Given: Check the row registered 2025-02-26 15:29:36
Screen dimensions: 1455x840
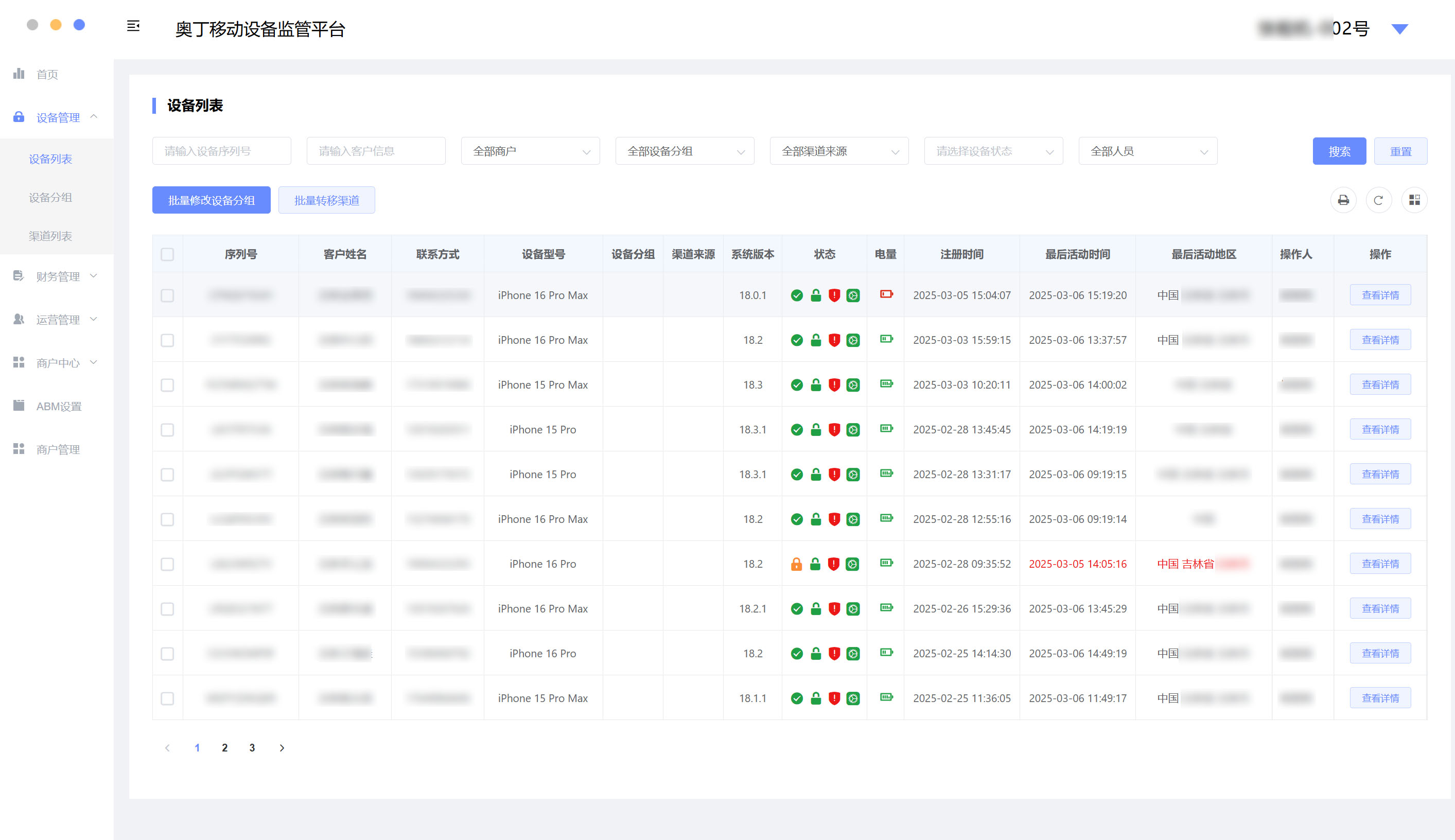Looking at the screenshot, I should (x=167, y=609).
